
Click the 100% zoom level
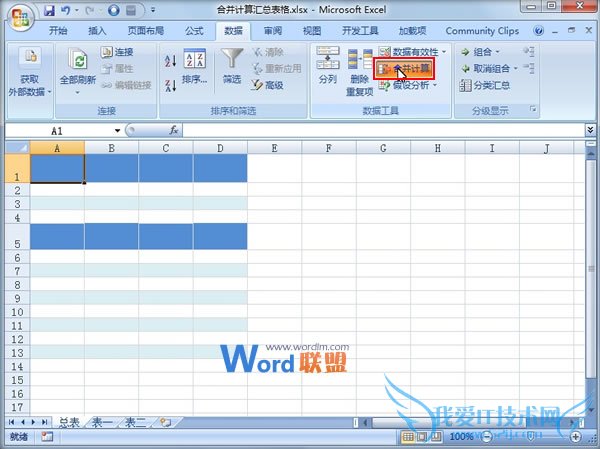click(x=461, y=436)
